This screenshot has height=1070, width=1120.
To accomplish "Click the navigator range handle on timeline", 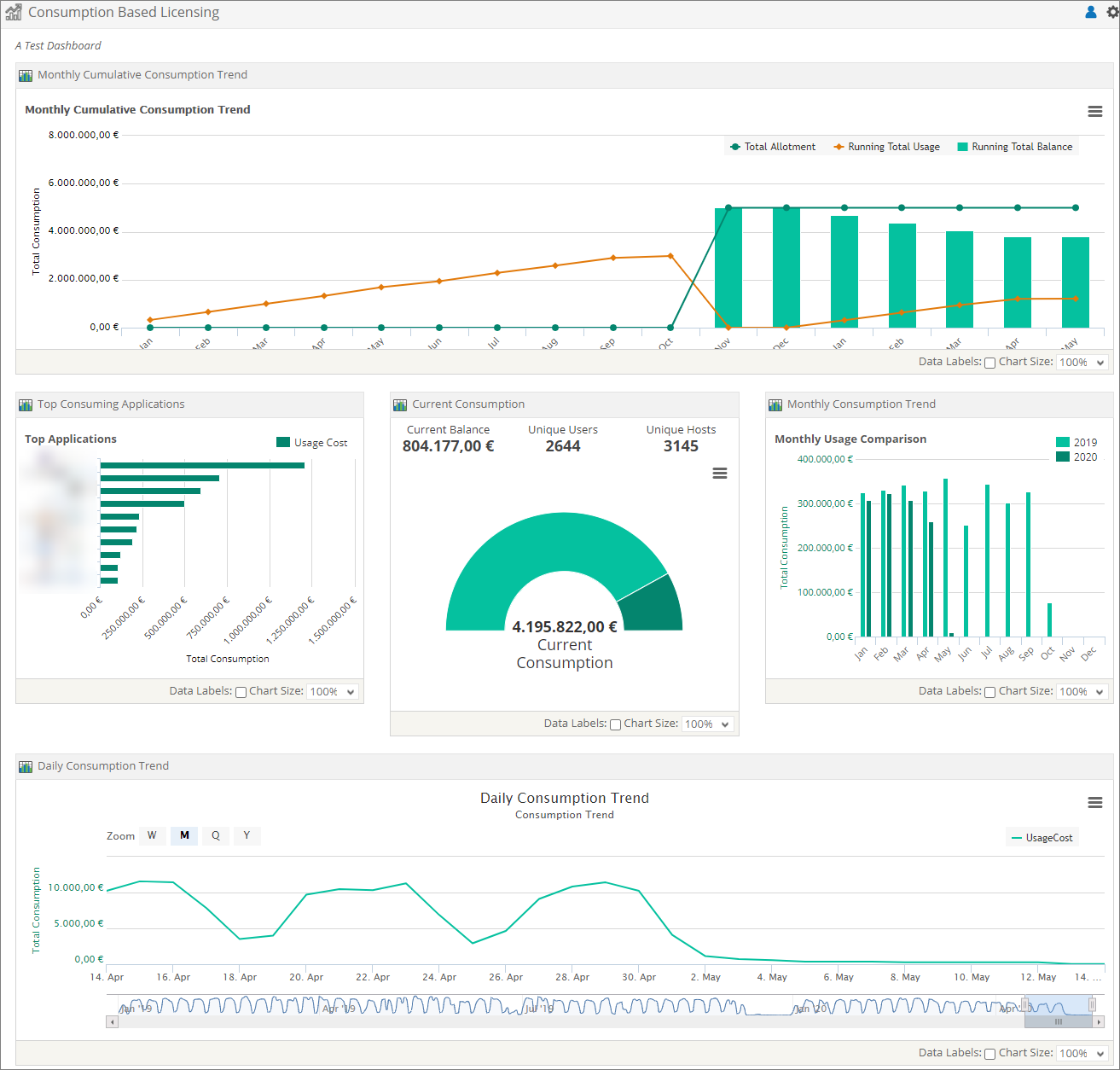I will click(1025, 1005).
